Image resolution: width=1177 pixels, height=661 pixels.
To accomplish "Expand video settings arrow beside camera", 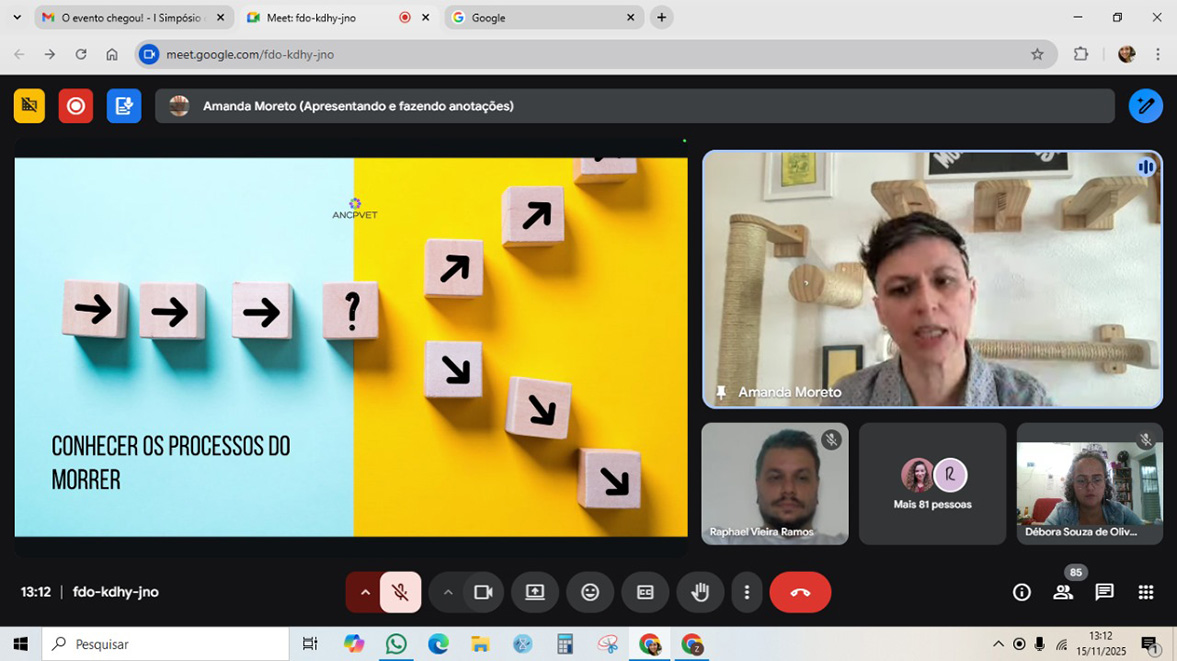I will pos(448,593).
